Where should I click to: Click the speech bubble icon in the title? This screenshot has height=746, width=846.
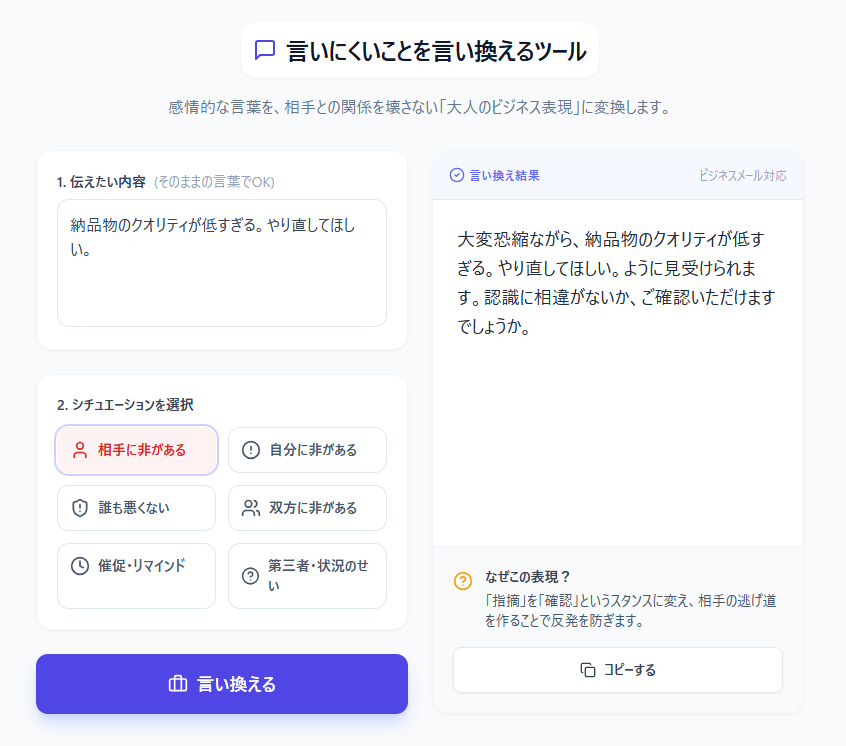[x=263, y=47]
